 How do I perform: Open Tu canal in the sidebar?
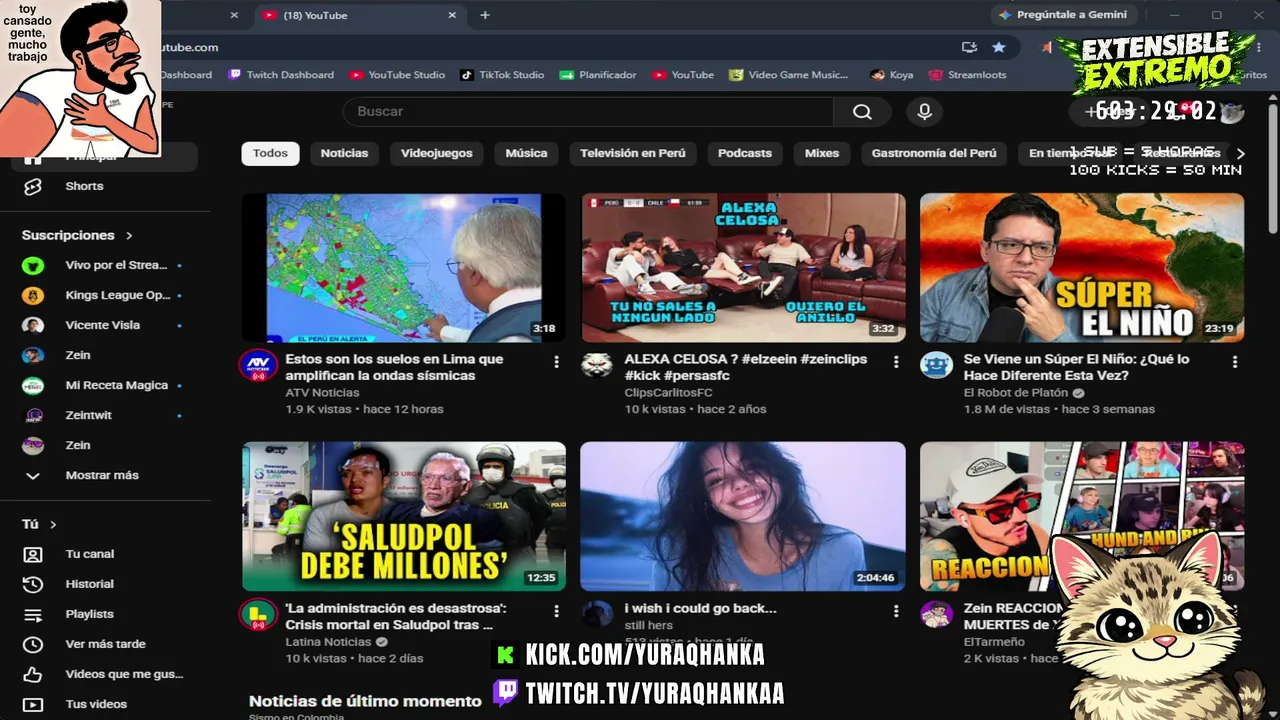(x=89, y=554)
